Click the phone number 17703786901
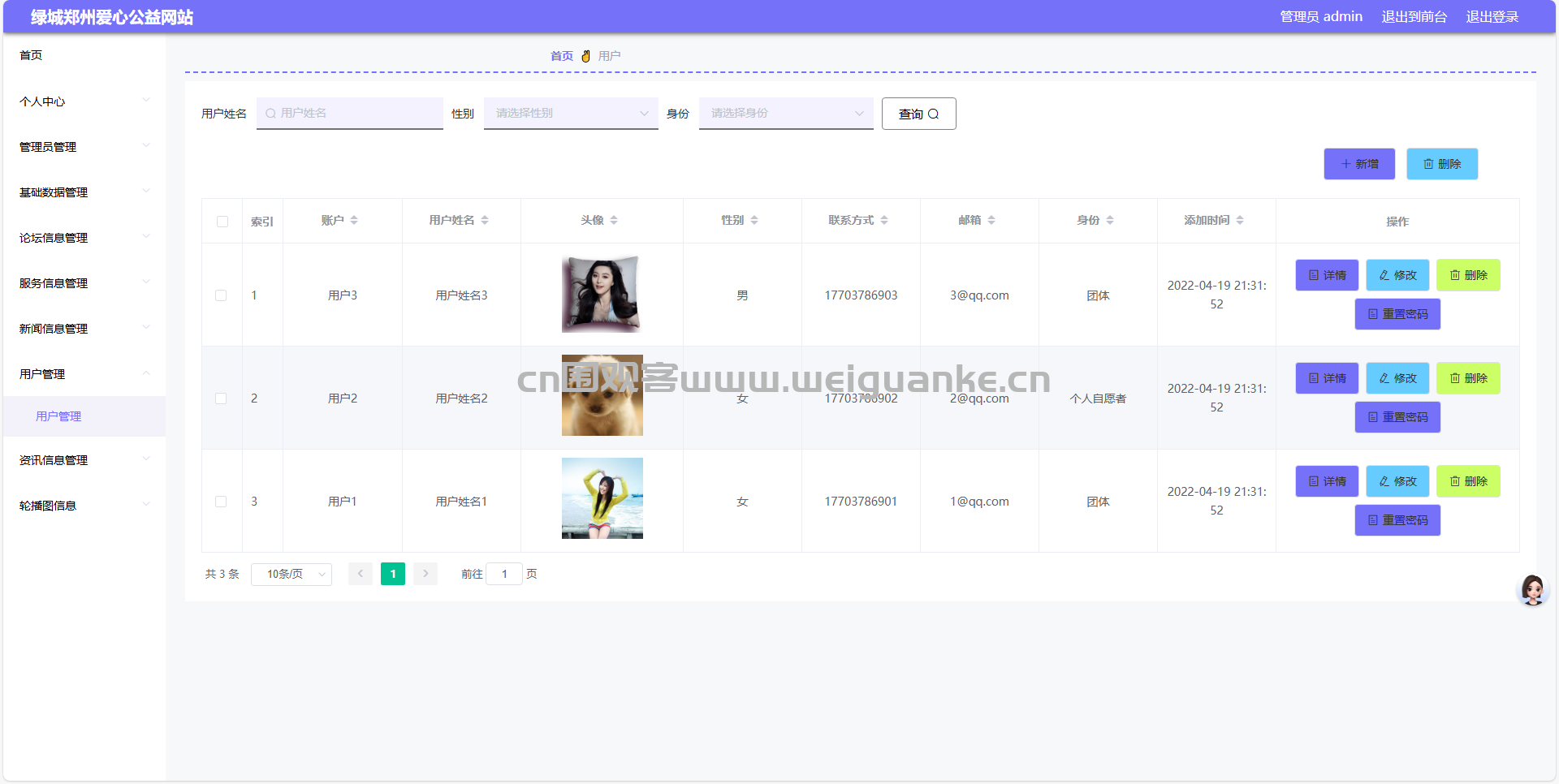Viewport: 1559px width, 784px height. [861, 502]
